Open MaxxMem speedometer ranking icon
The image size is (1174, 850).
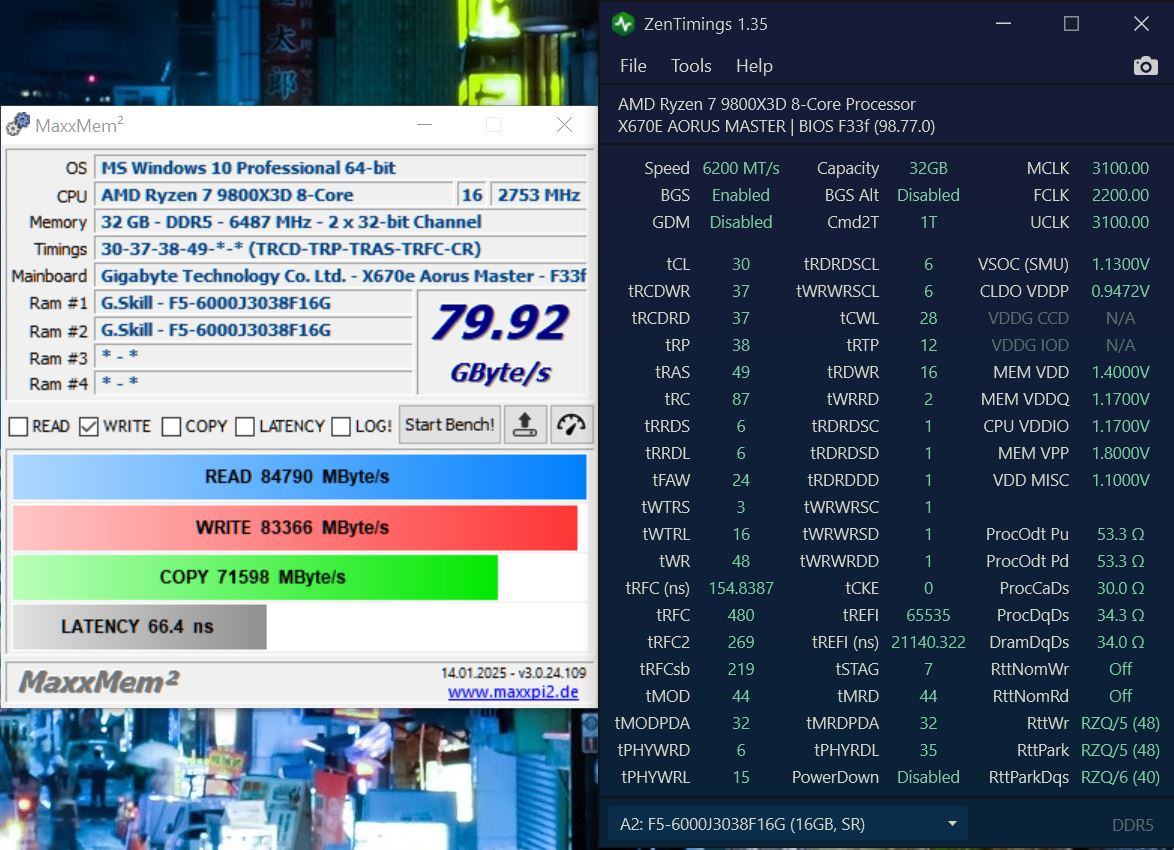tap(571, 425)
